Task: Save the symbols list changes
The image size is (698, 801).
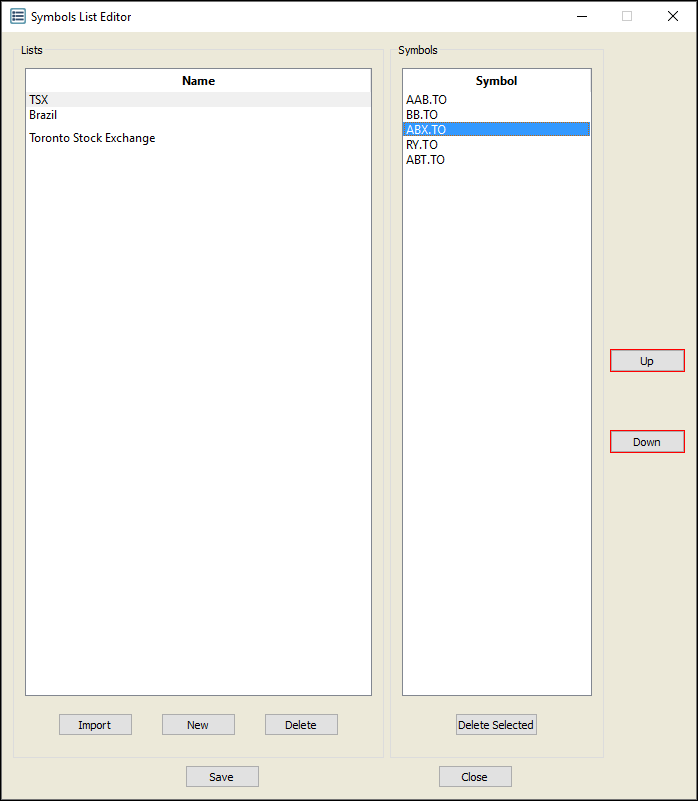Action: [222, 777]
